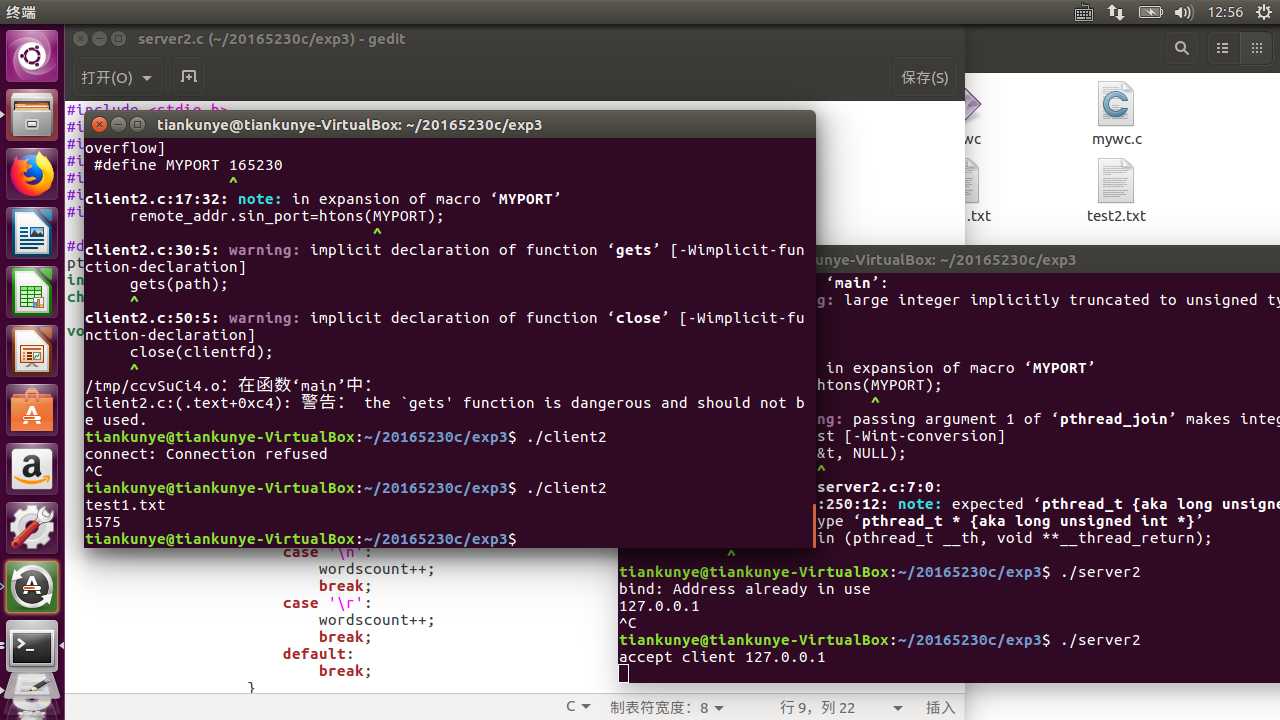
Task: Open the sound volume indicator
Action: click(1184, 13)
